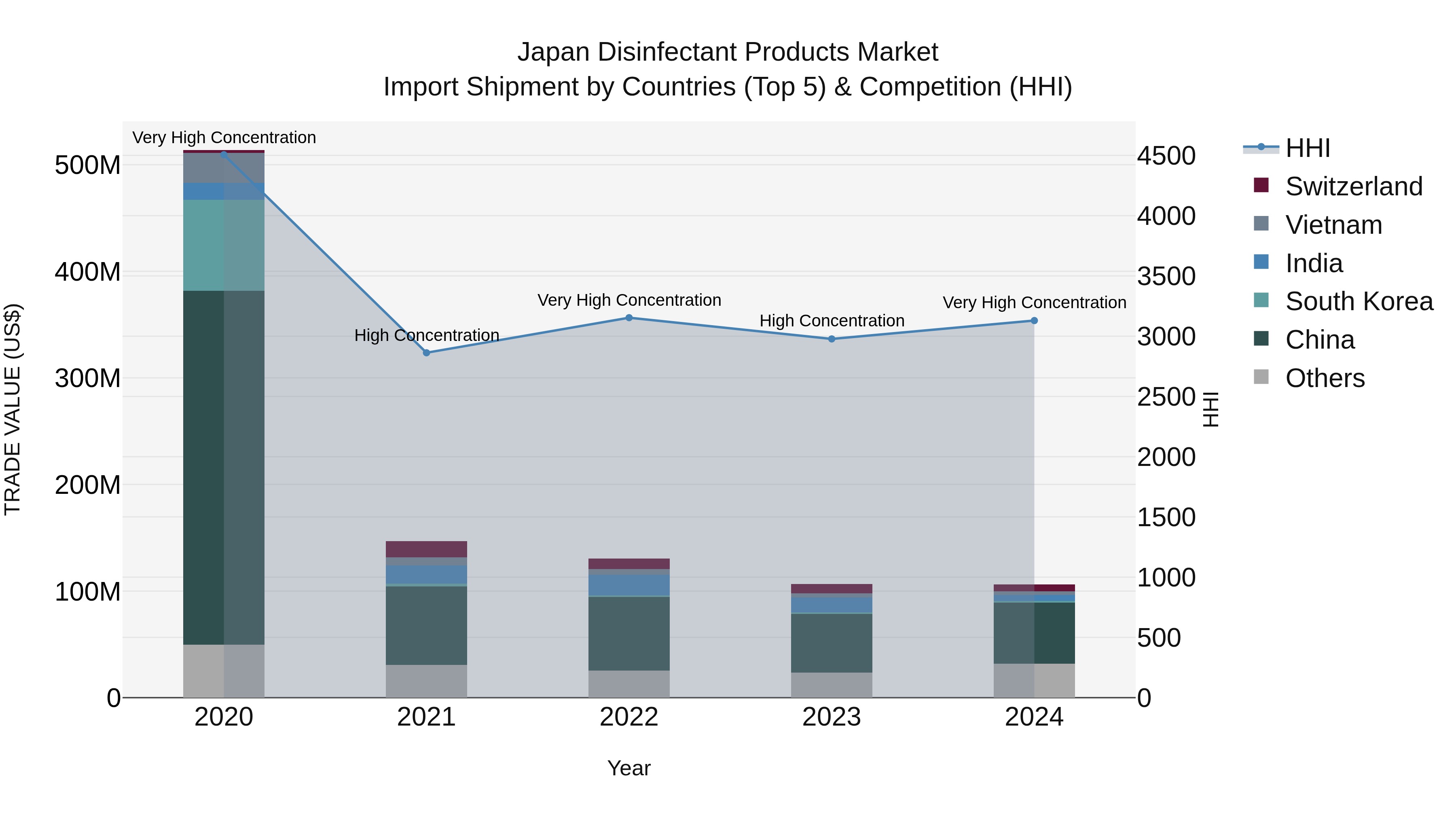The width and height of the screenshot is (1456, 819).
Task: Select the 2023 HHI data point
Action: coord(832,339)
